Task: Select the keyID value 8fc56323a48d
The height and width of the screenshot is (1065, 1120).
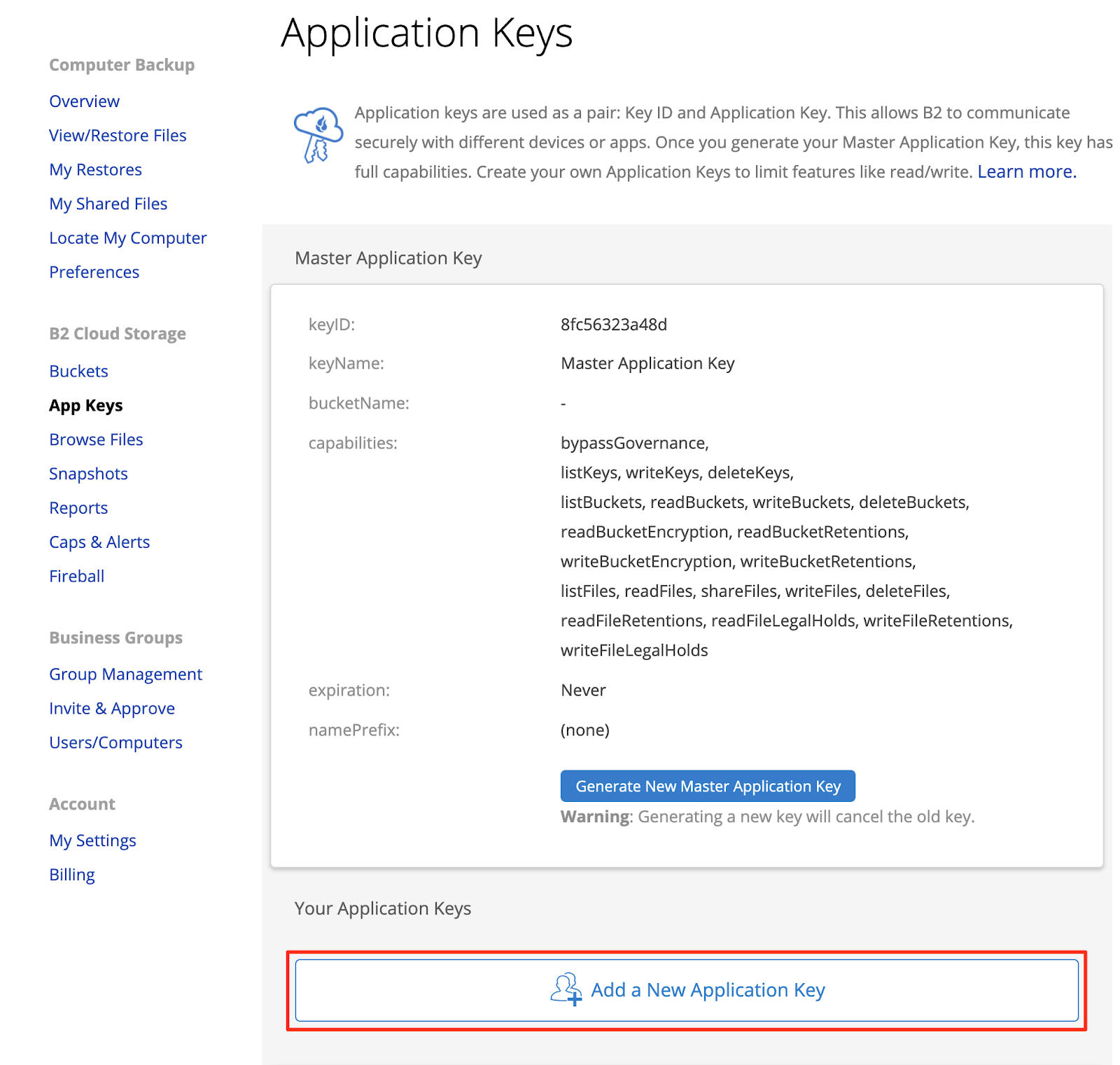Action: pyautogui.click(x=614, y=325)
